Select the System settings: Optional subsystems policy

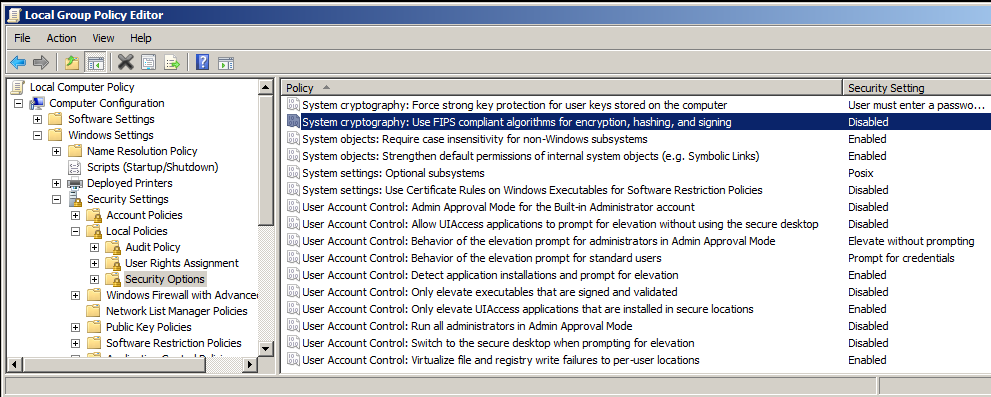pyautogui.click(x=393, y=173)
